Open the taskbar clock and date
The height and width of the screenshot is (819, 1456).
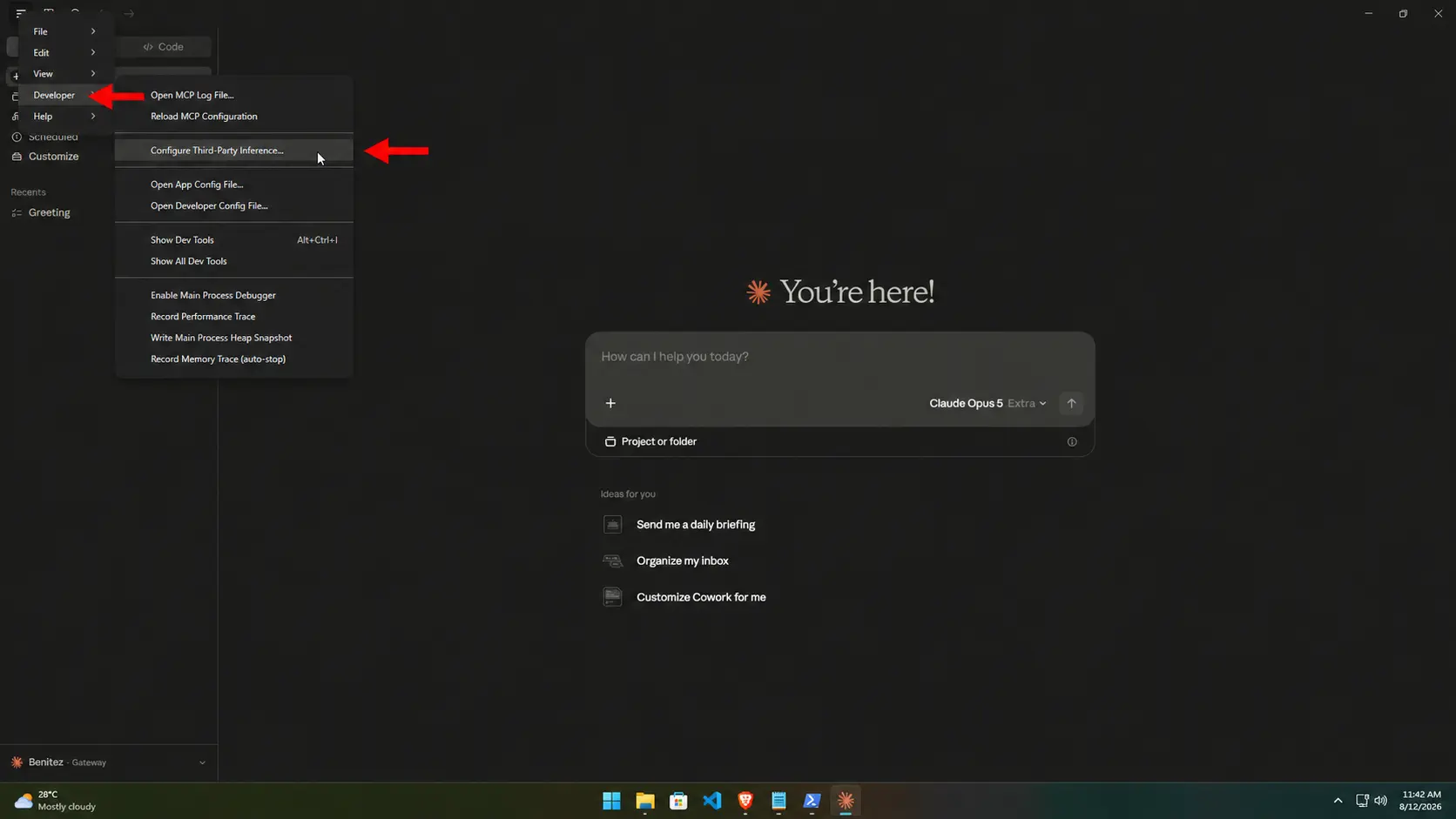pos(1420,801)
